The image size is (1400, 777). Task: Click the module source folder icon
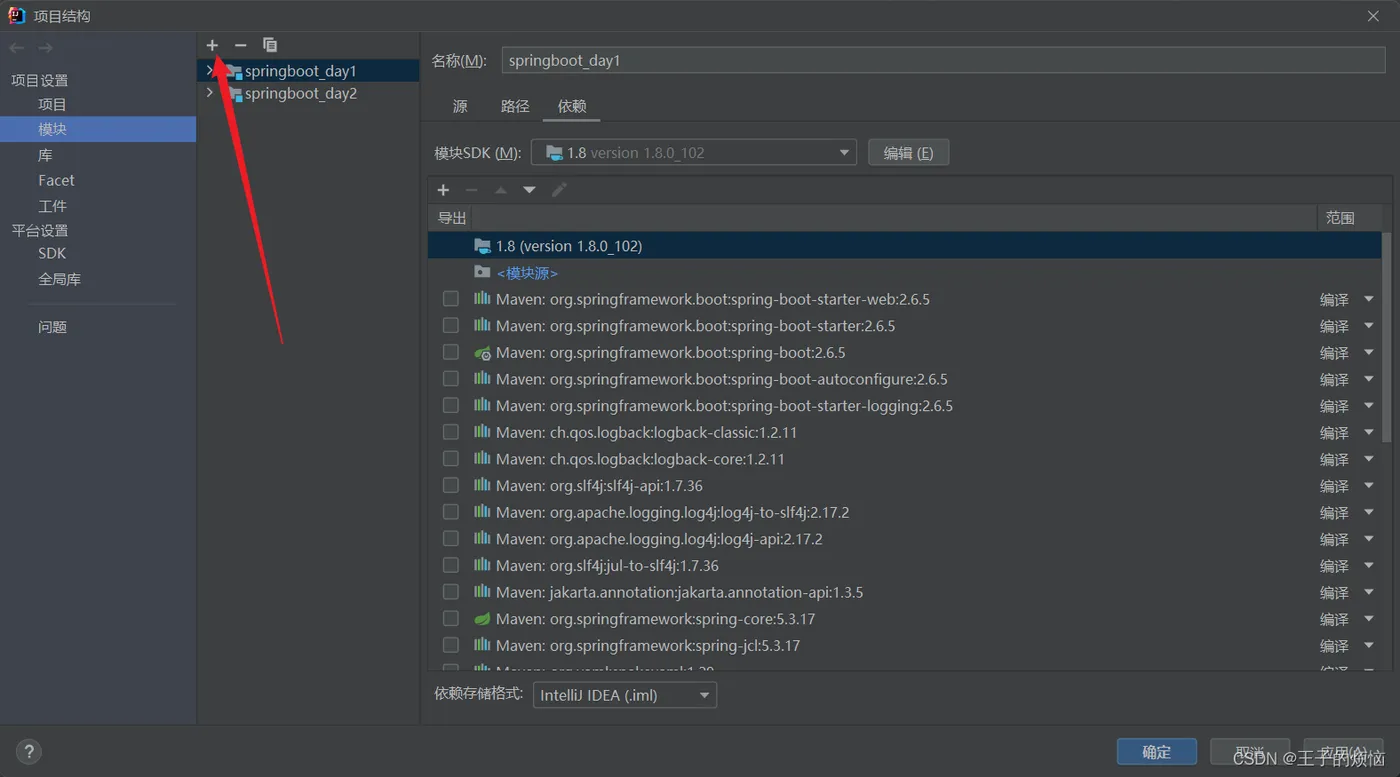coord(482,272)
